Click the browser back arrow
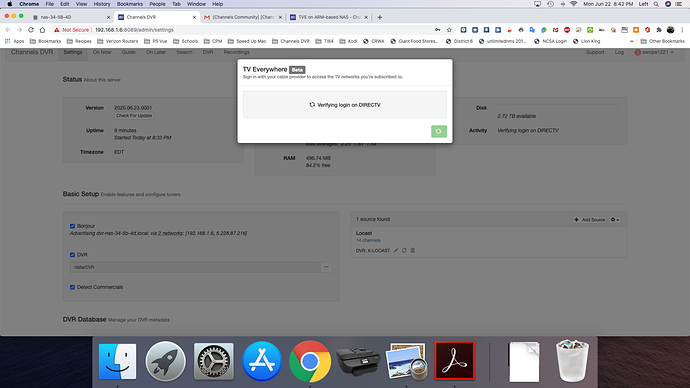 8,30
